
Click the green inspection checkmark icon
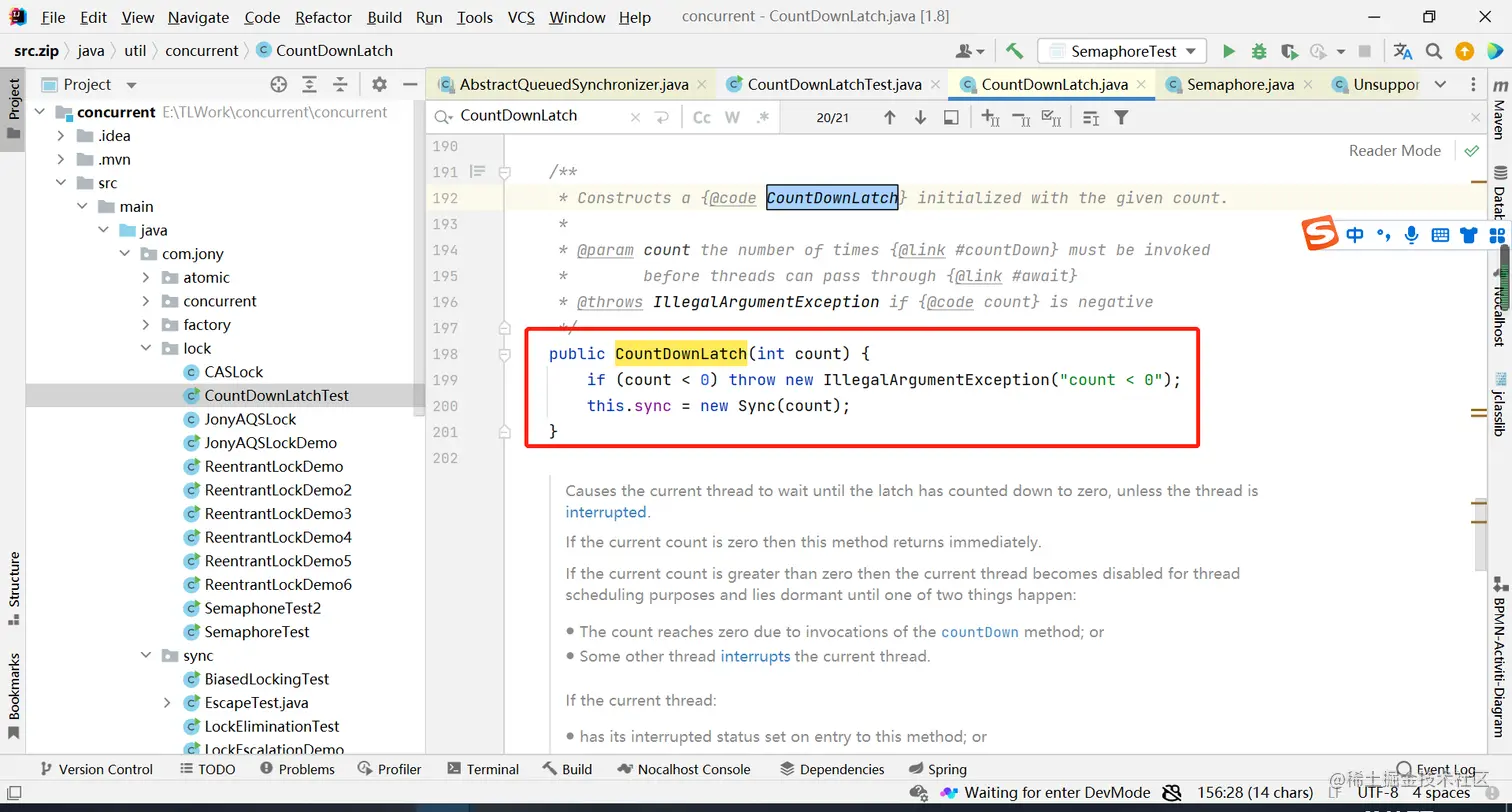(x=1471, y=151)
